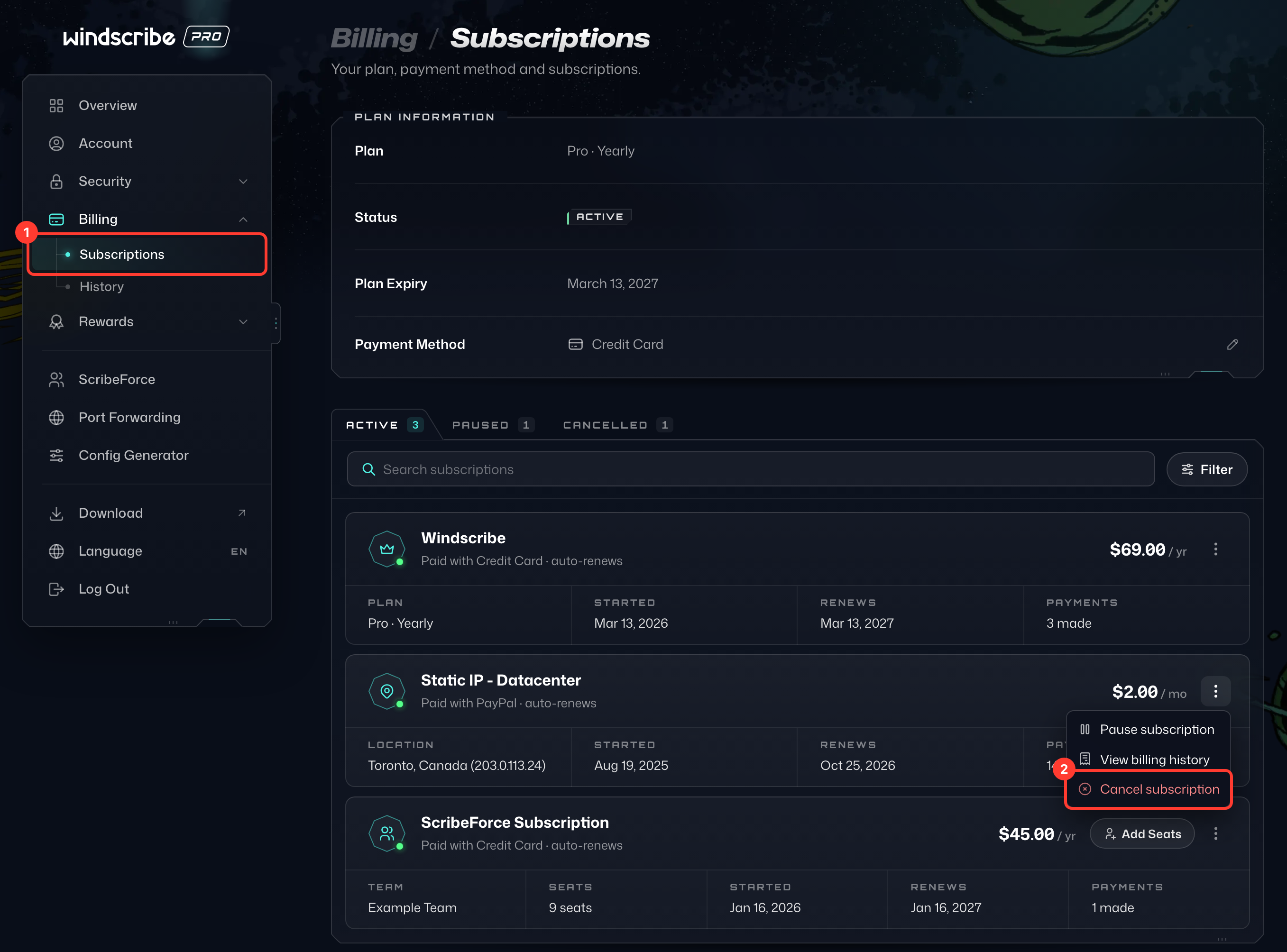Click the Config Generator sliders icon
The width and height of the screenshot is (1287, 952).
coord(56,455)
